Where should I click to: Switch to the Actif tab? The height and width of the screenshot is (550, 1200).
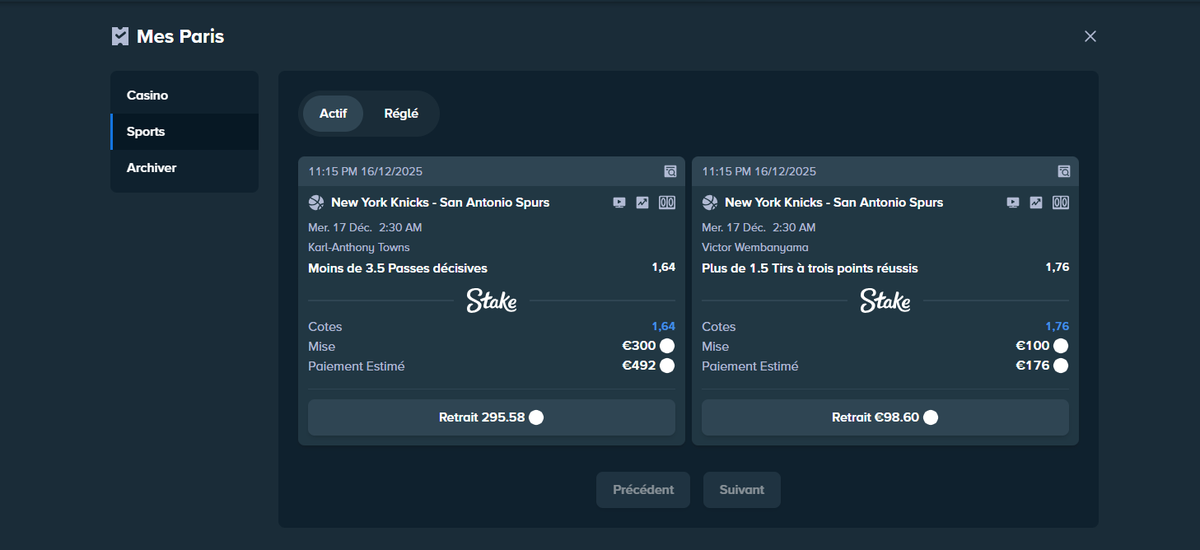point(333,114)
